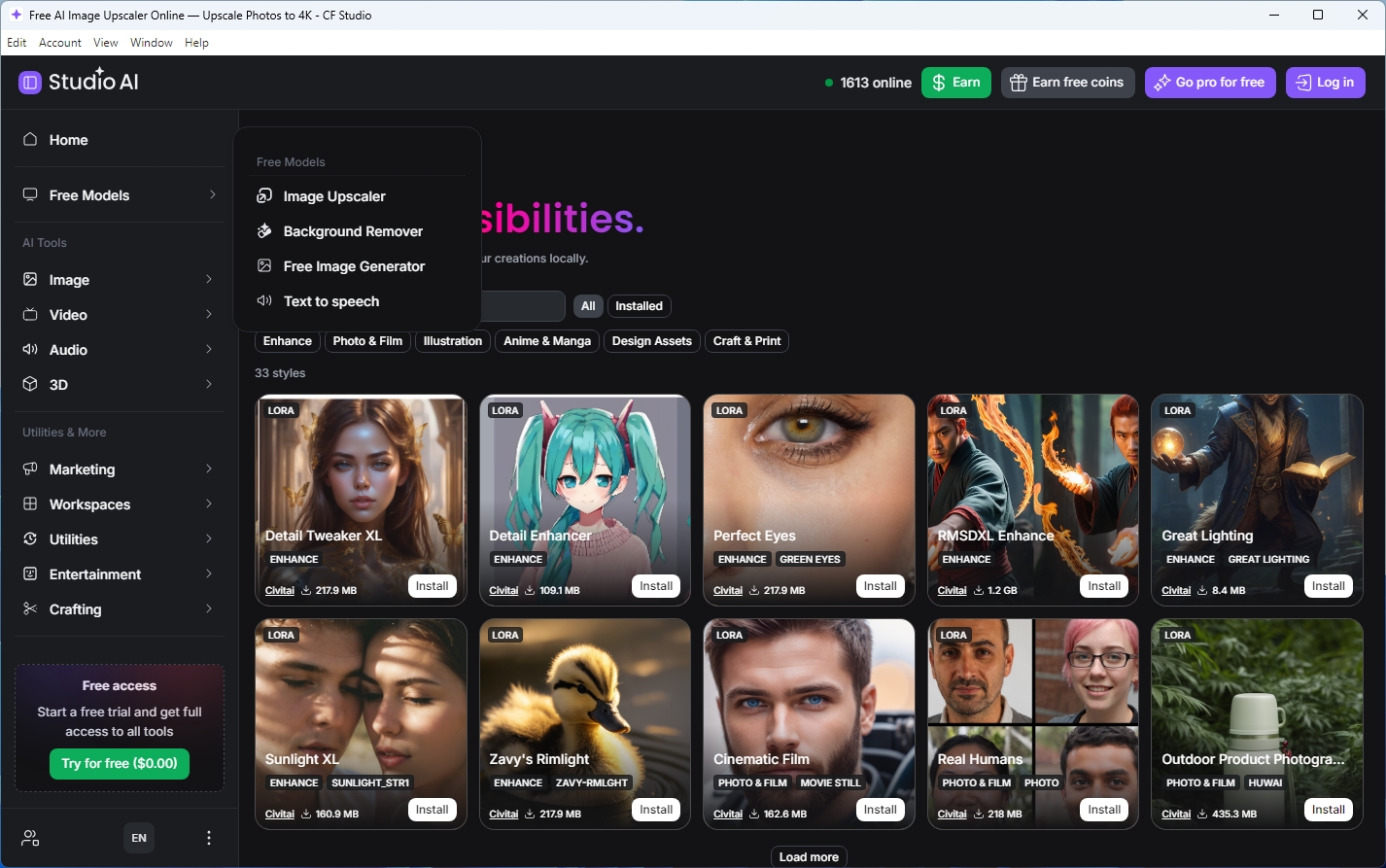Click the Image Upscaler icon in flyout
Screen dimensions: 1386x868
tap(264, 195)
